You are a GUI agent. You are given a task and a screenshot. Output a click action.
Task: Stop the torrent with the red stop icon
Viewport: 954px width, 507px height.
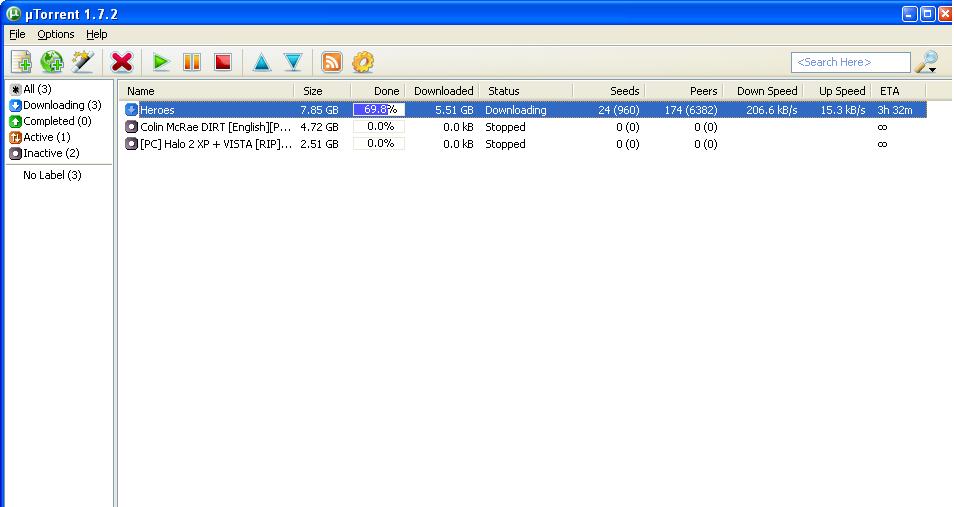(x=223, y=62)
